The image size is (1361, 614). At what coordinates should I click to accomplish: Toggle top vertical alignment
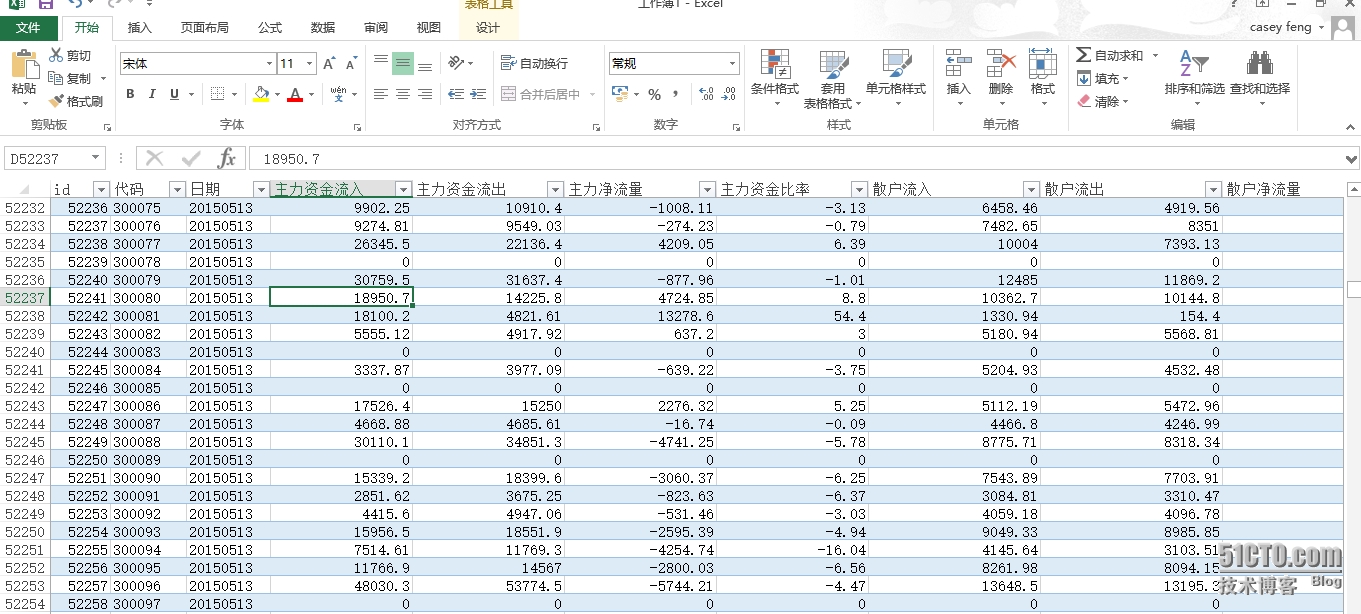(x=381, y=63)
